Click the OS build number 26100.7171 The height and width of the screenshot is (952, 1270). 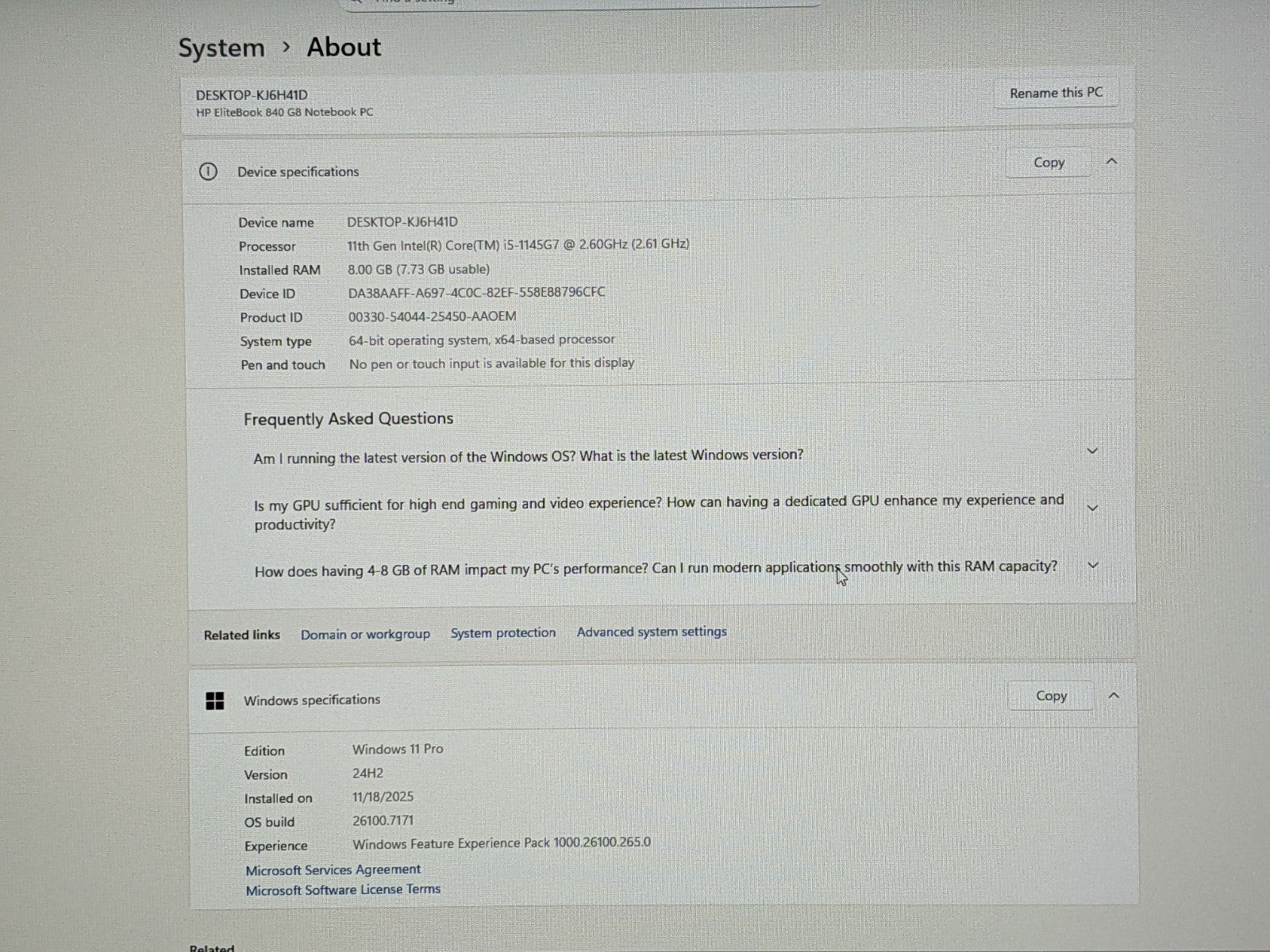pyautogui.click(x=383, y=820)
